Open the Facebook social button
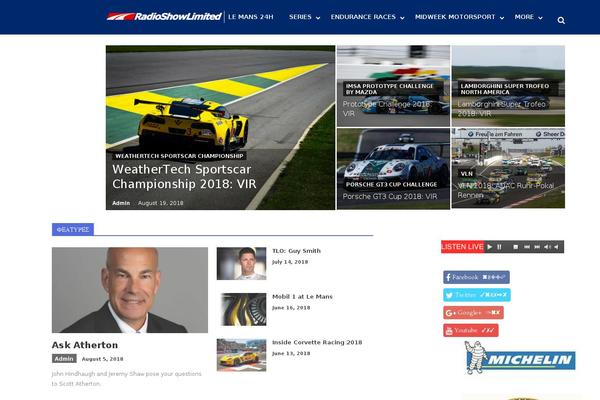Viewport: 600px width, 400px height. [476, 277]
